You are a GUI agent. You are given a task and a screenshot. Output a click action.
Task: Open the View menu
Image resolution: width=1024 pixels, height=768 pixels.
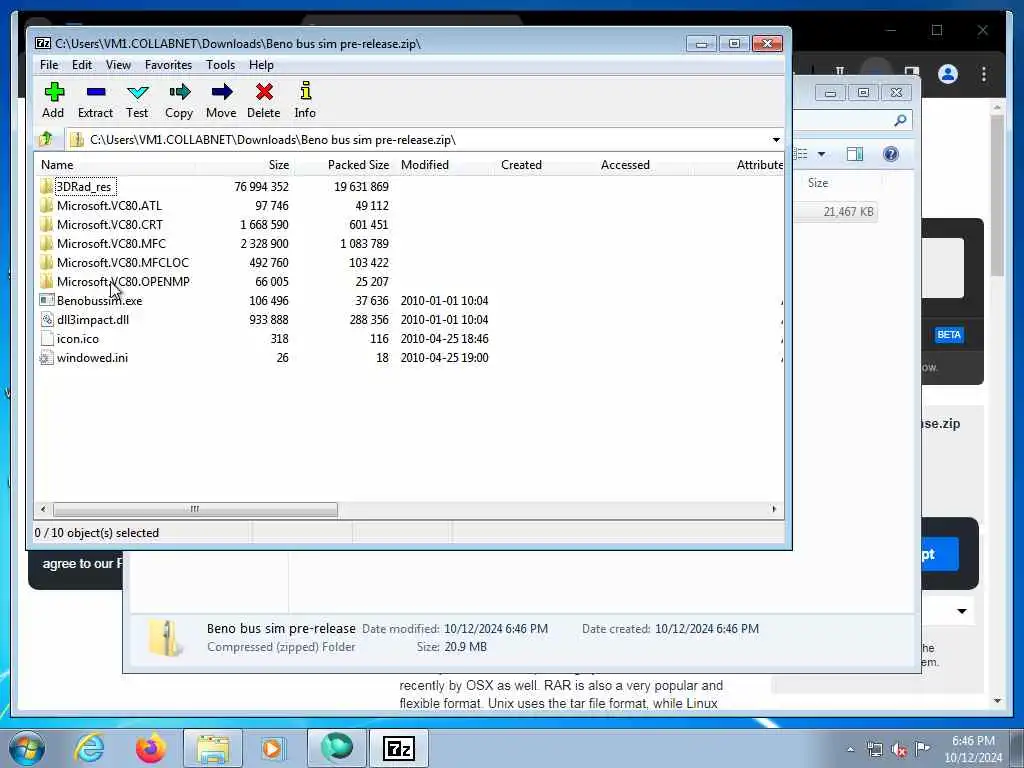(118, 65)
